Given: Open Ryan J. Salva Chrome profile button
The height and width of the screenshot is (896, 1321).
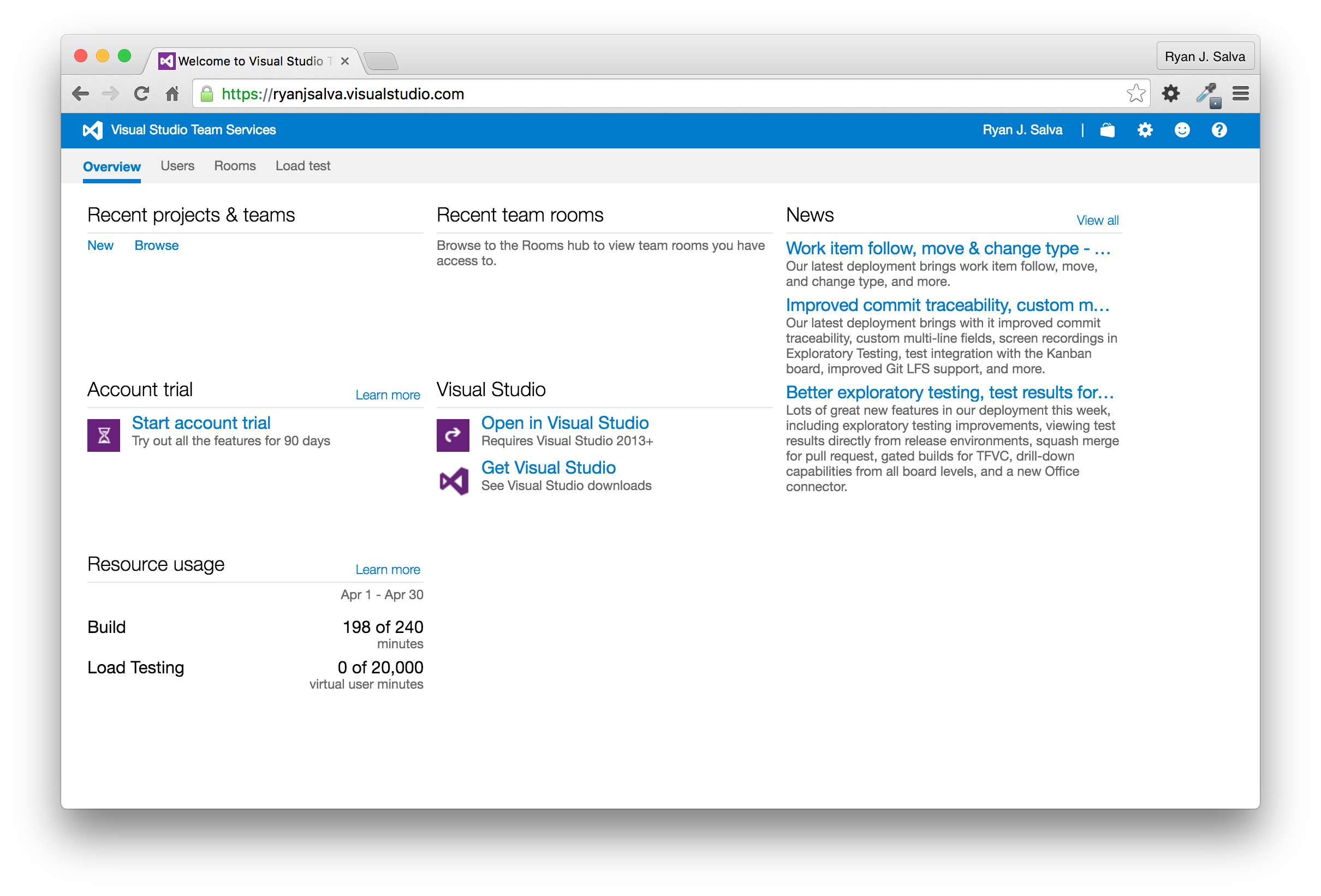Looking at the screenshot, I should coord(1205,57).
